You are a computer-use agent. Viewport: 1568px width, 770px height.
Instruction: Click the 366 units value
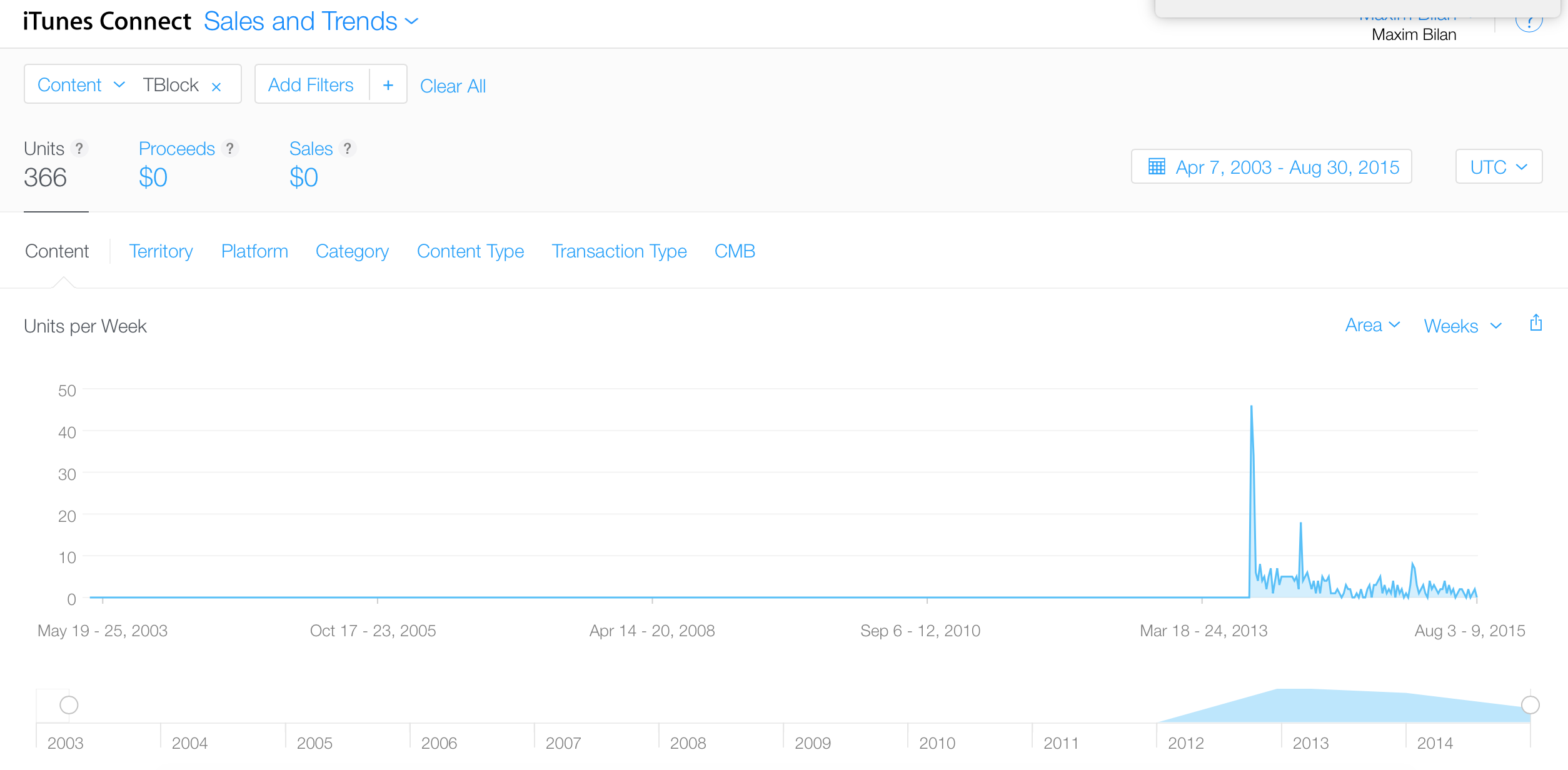point(45,177)
